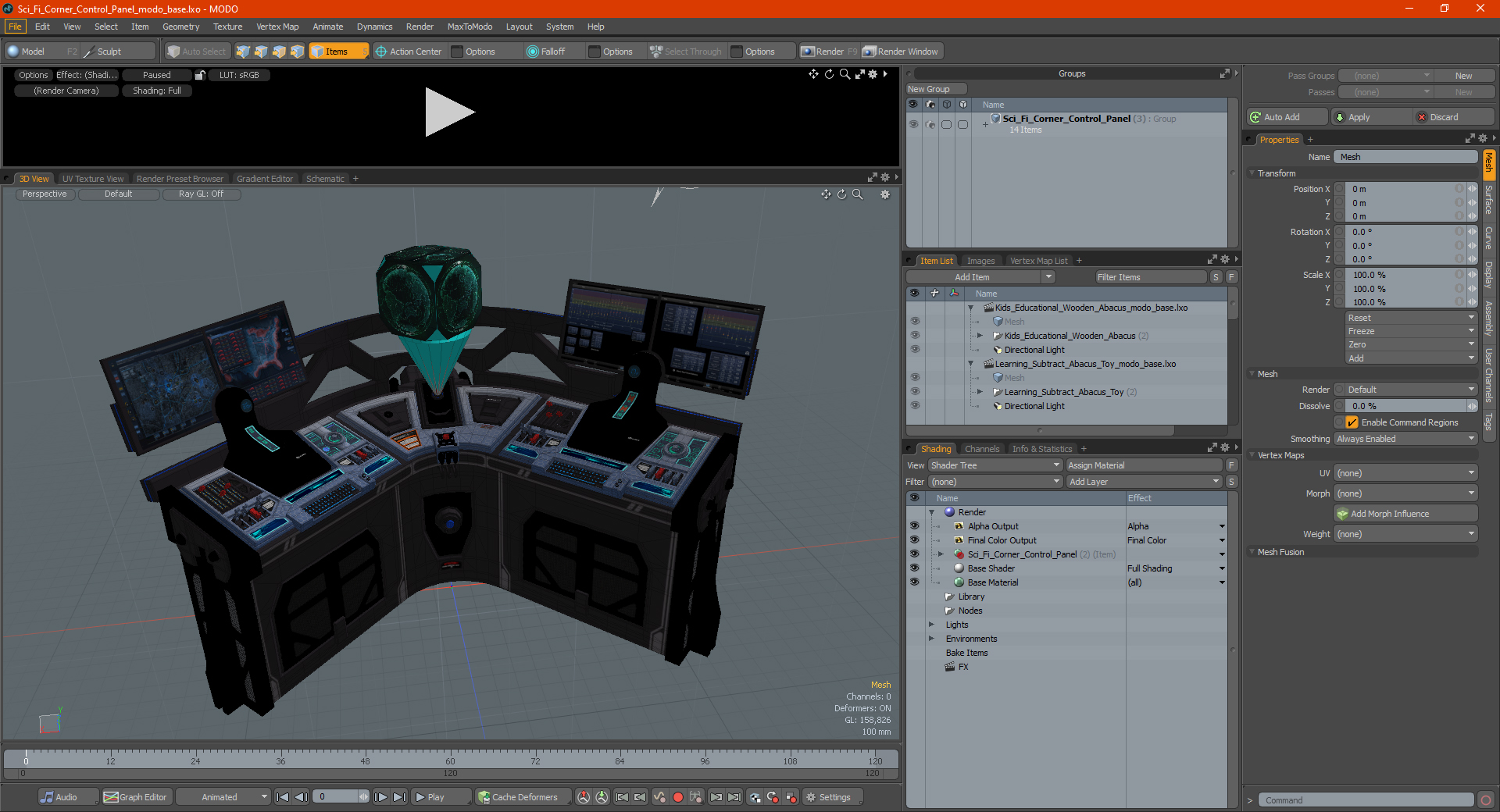
Task: Select Materials mode cube icon
Action: 297,52
